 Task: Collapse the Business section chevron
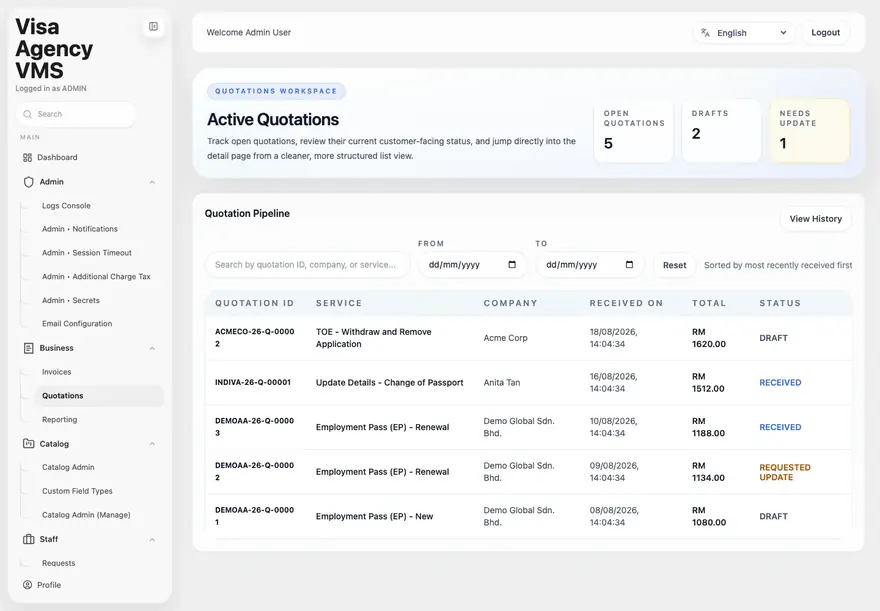(152, 348)
